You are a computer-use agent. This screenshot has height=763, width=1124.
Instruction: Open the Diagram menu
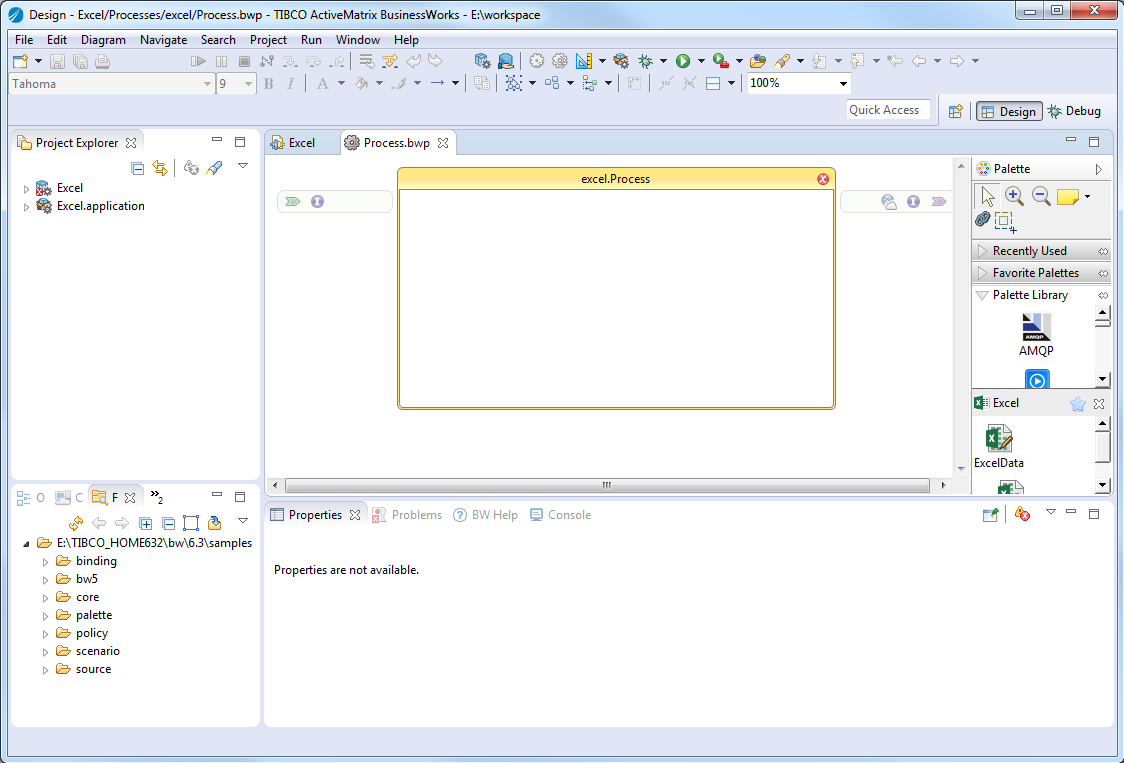[x=103, y=40]
